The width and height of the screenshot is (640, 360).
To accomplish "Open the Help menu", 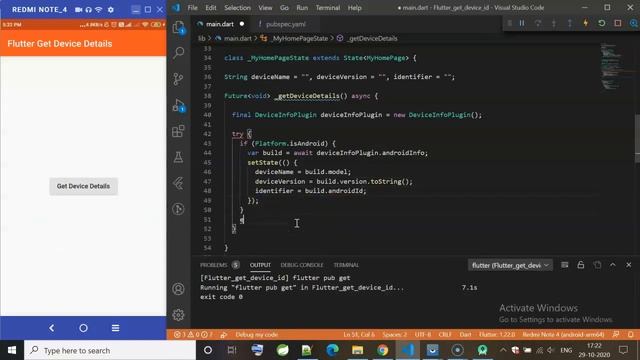I will pyautogui.click(x=354, y=8).
